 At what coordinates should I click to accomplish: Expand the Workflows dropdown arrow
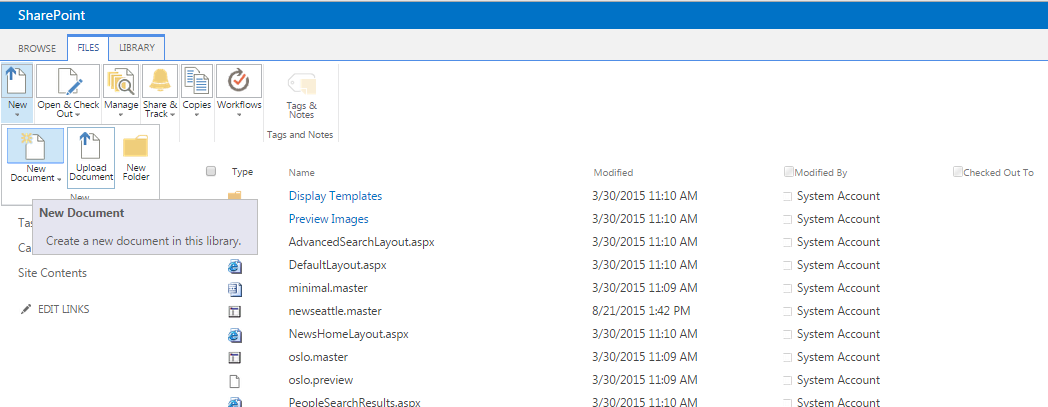coord(239,115)
